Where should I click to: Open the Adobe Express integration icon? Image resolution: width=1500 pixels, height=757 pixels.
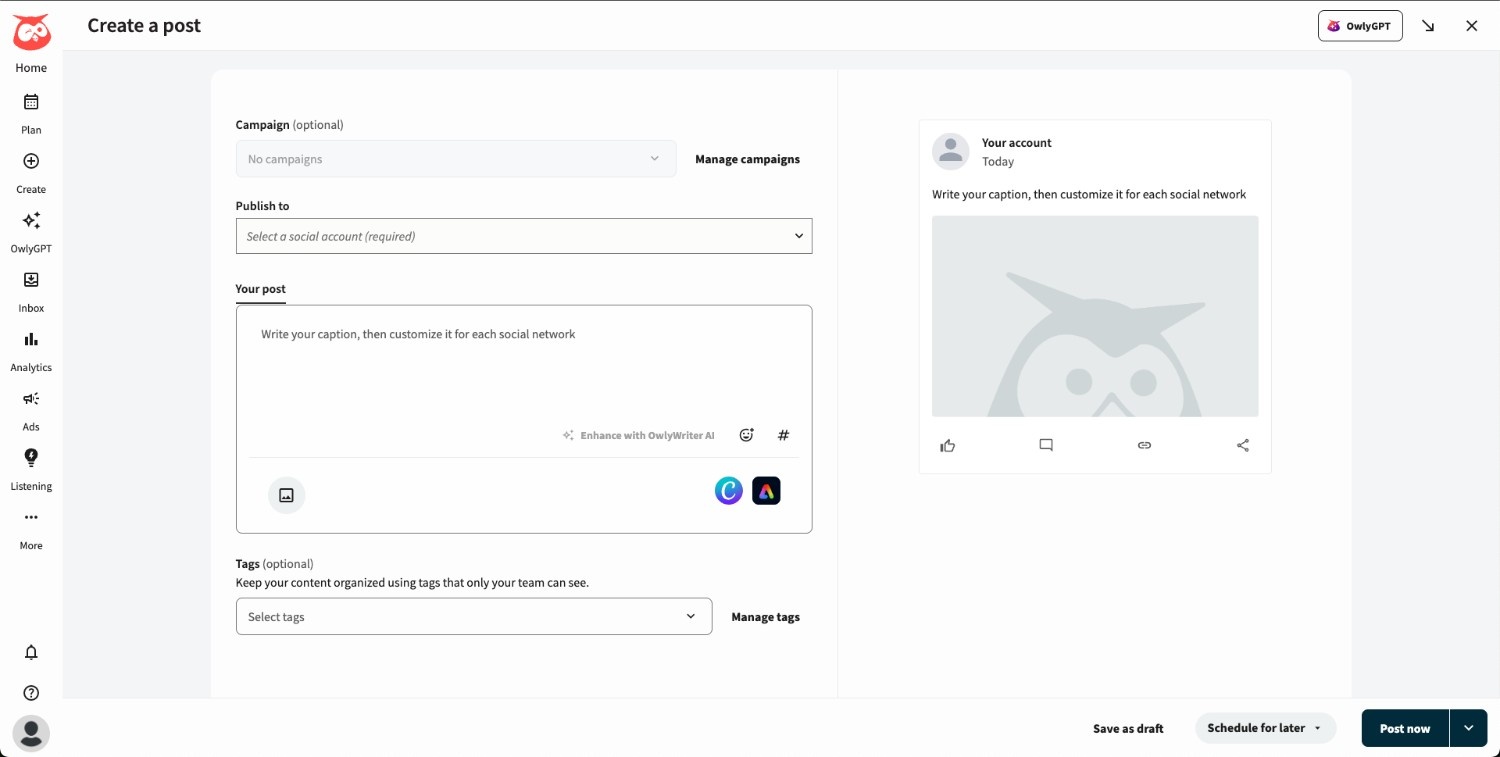click(766, 490)
